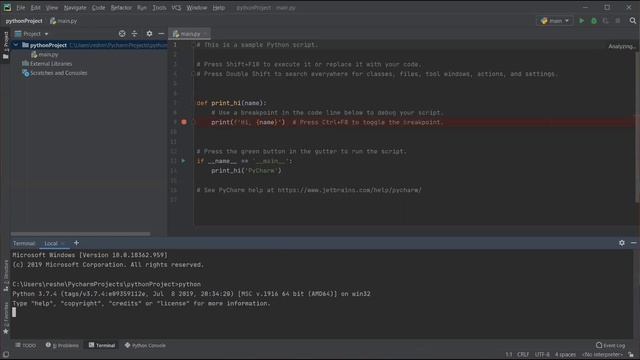The height and width of the screenshot is (360, 640).
Task: Open 4 spaces indent settings
Action: (x=565, y=355)
